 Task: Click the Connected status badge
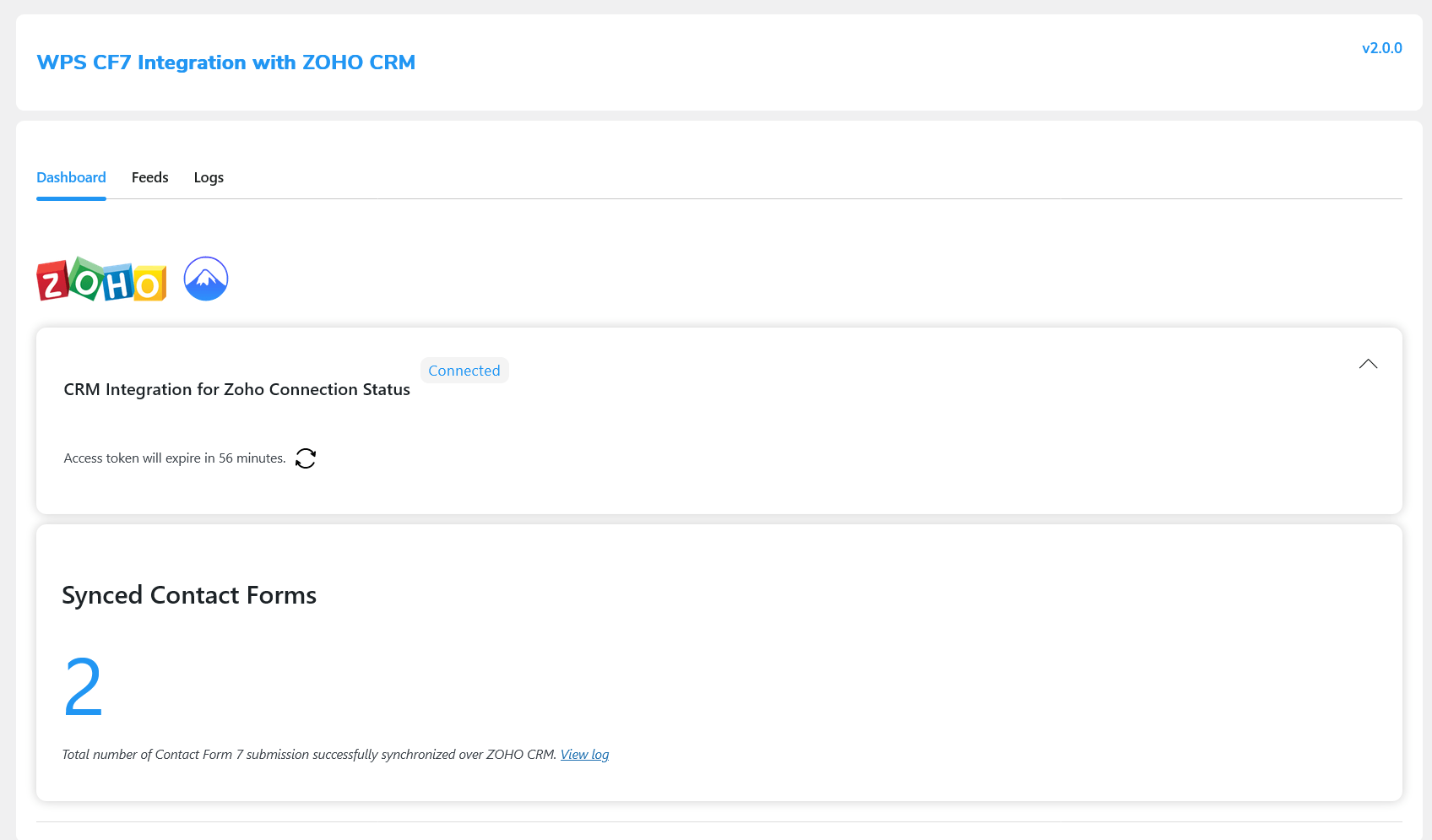tap(464, 370)
